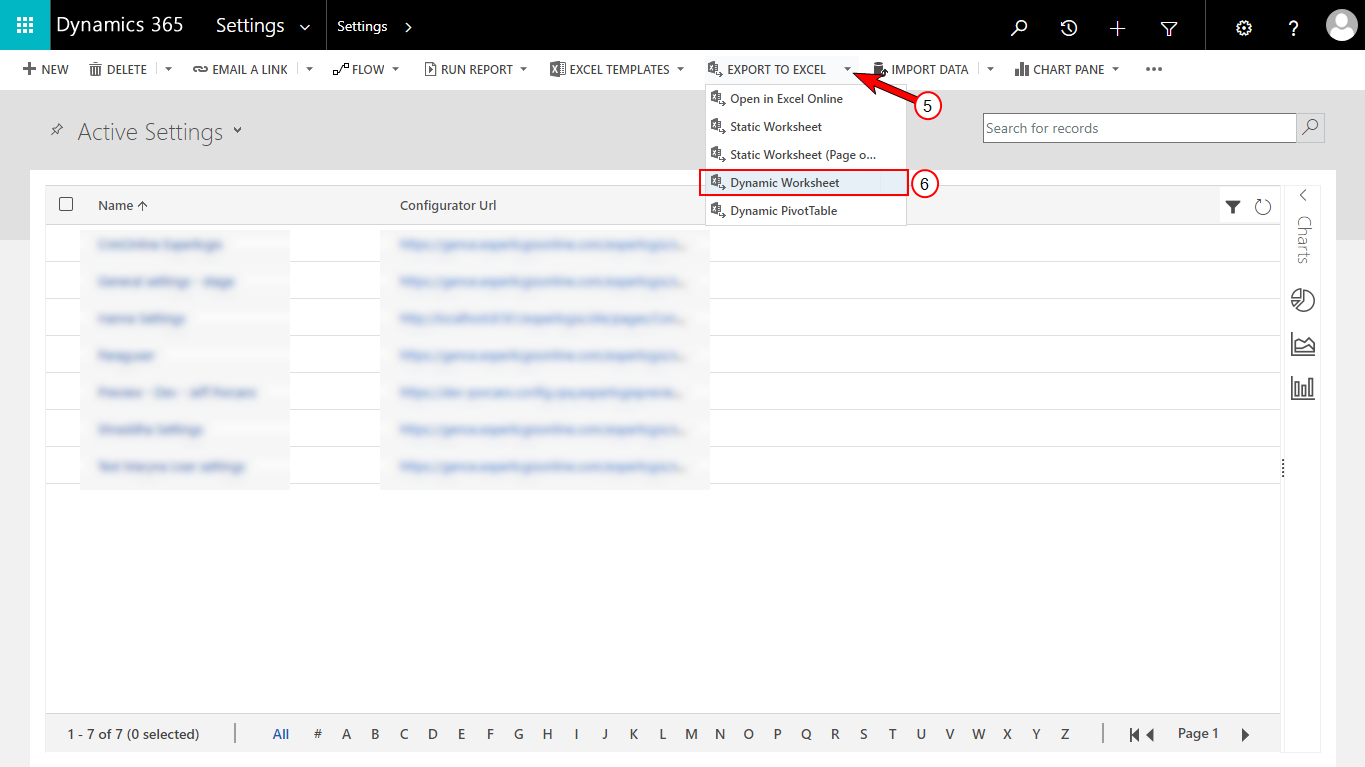
Task: Click the quick create plus icon
Action: pos(1118,28)
